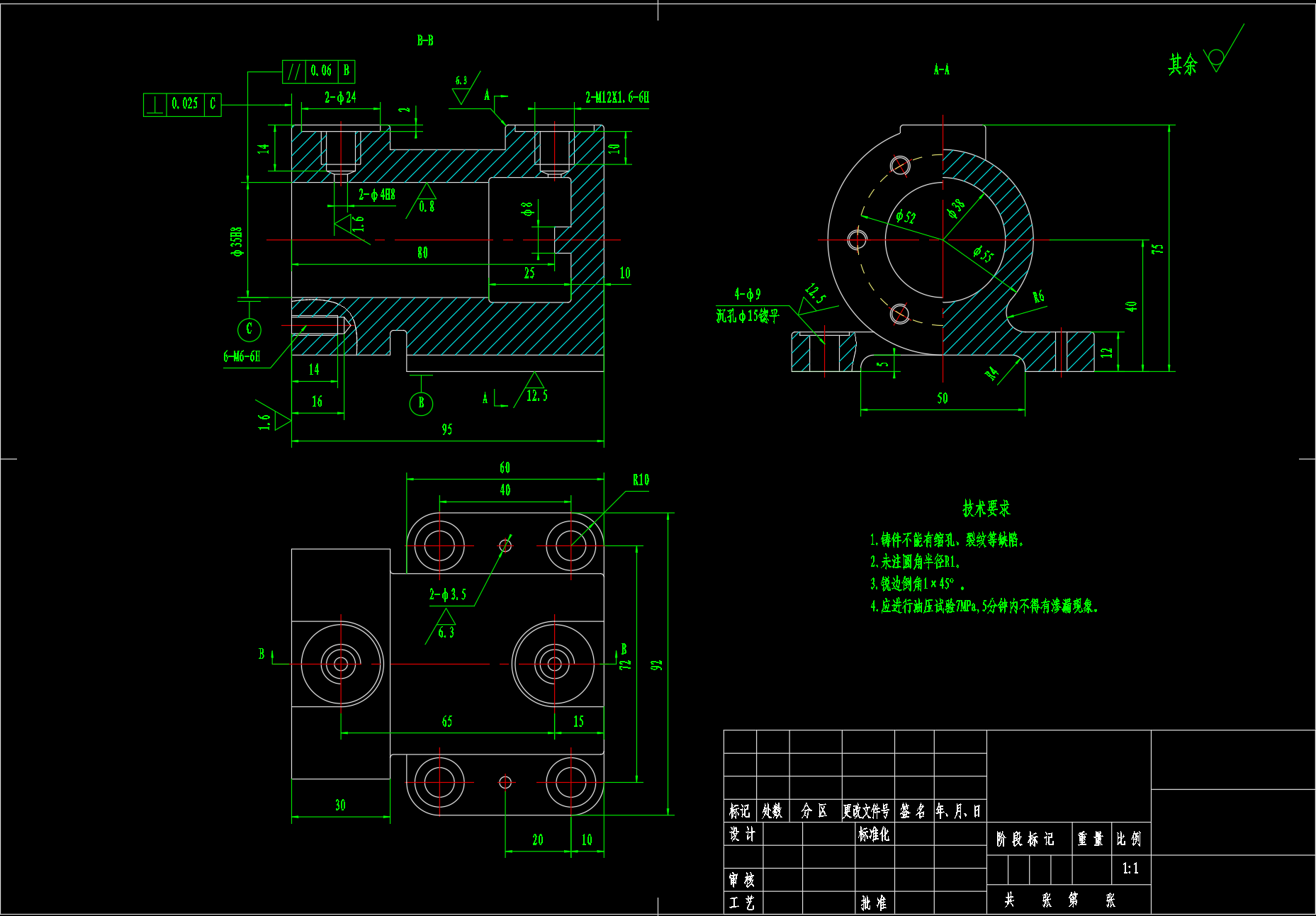The width and height of the screenshot is (1316, 916).
Task: Select the "设计" title block label
Action: (x=742, y=835)
